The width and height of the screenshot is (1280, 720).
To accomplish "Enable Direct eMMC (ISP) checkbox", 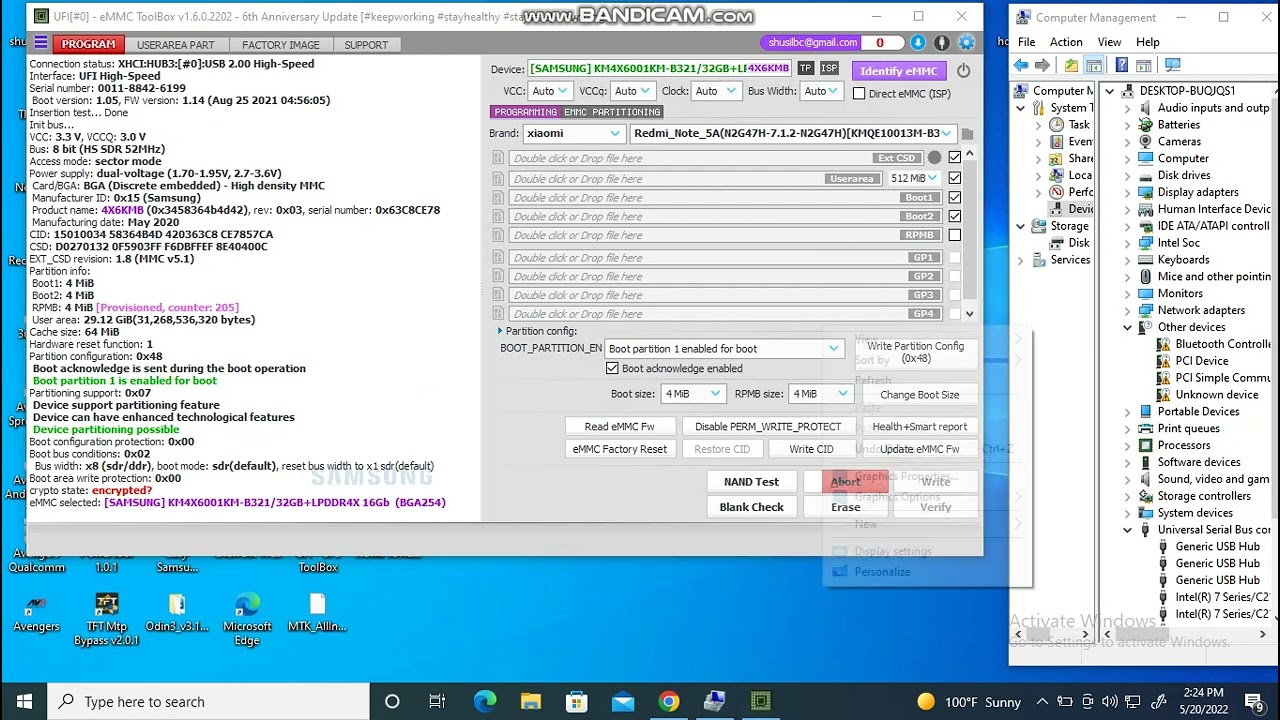I will pos(859,93).
